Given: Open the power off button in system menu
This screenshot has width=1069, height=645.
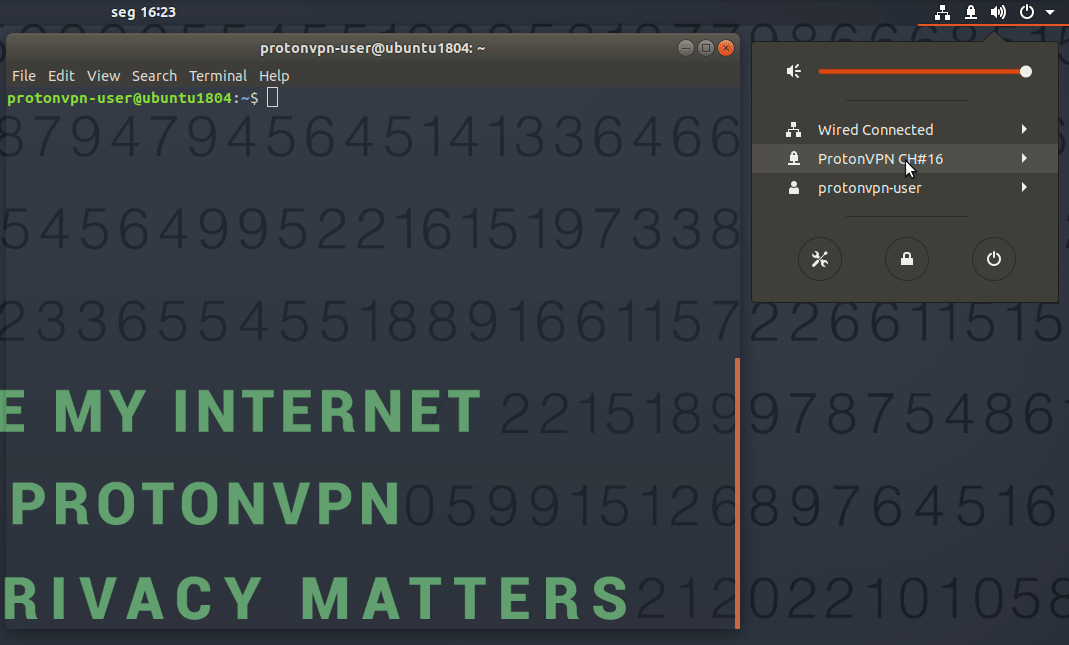Looking at the screenshot, I should tap(994, 258).
